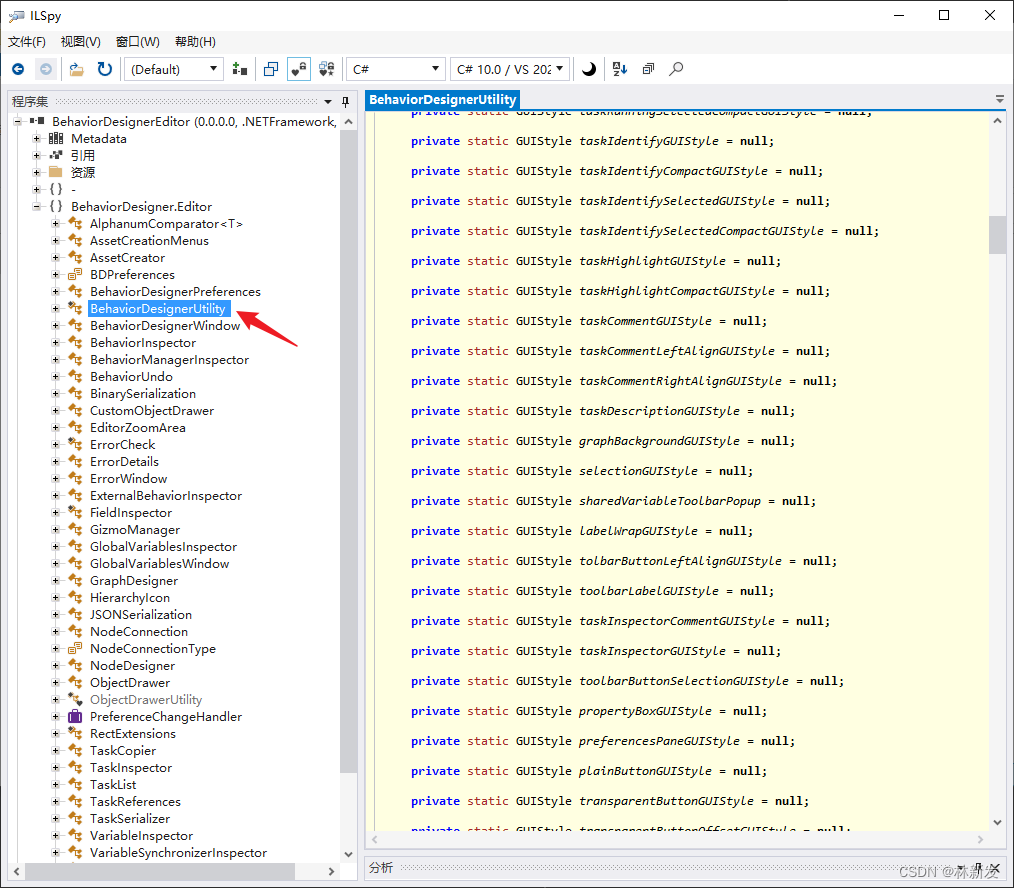Click the ErrorCheck class icon

(x=75, y=444)
